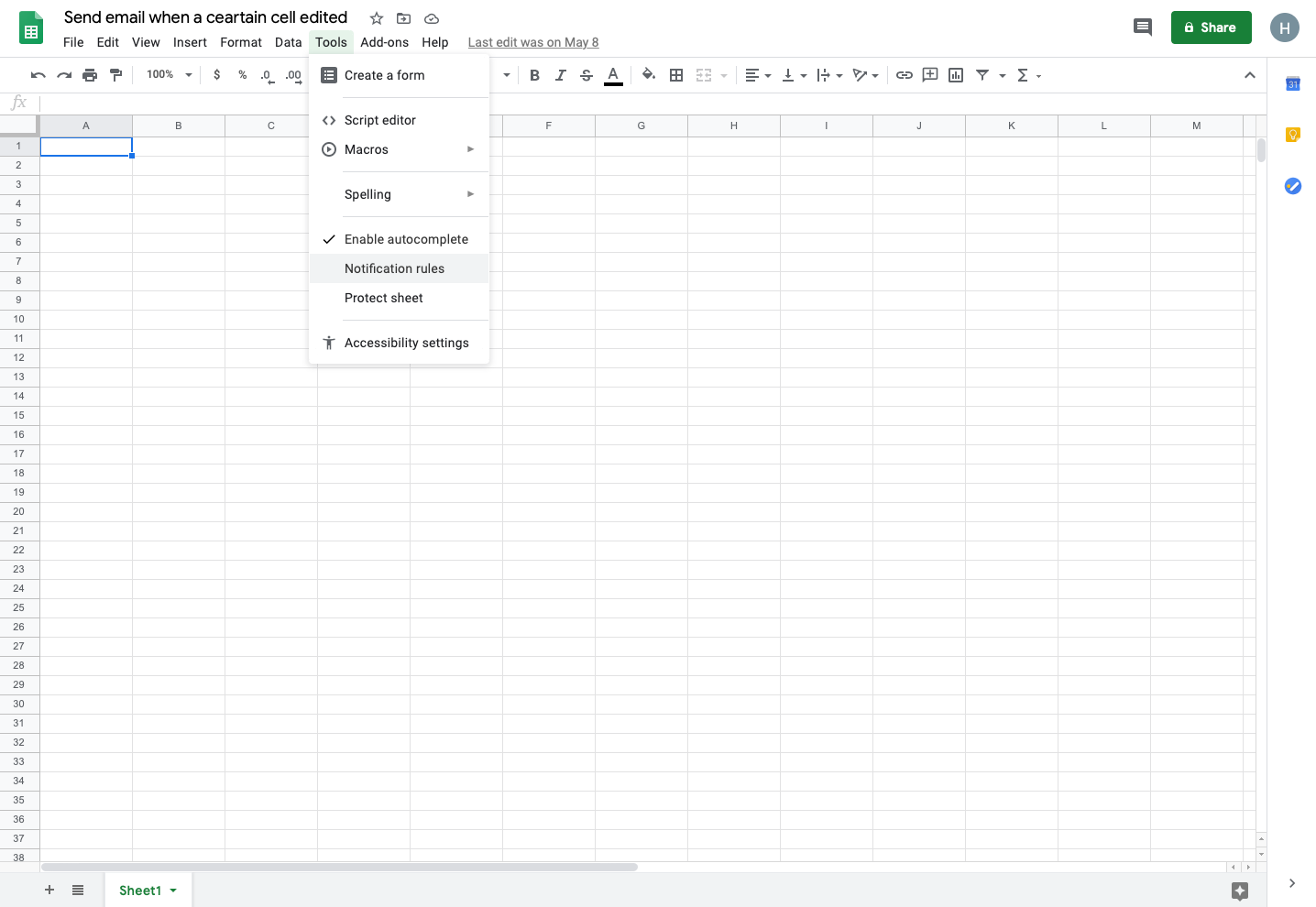Open the All Sheets list icon

(78, 890)
